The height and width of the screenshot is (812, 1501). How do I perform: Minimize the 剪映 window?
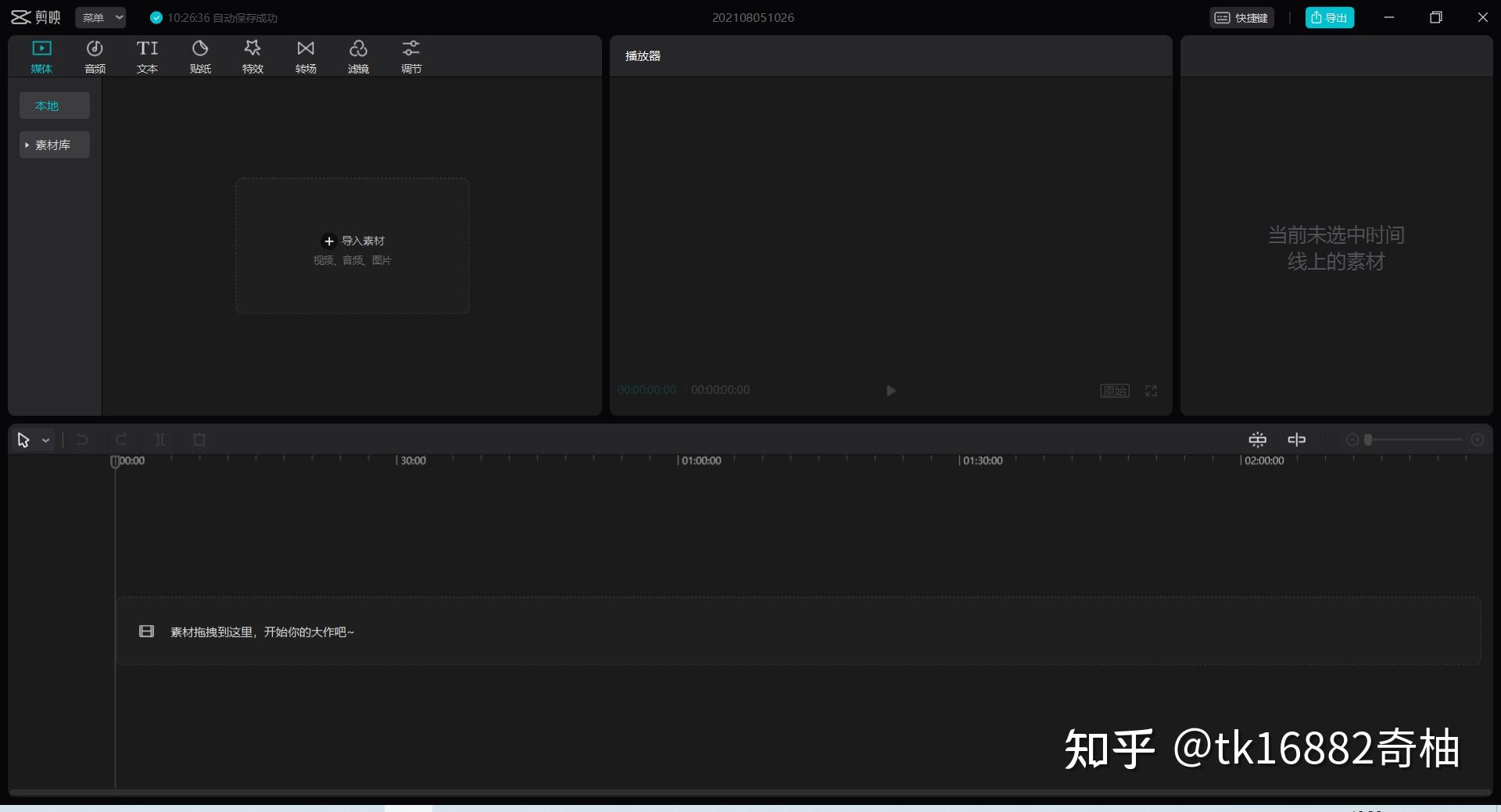click(1389, 17)
